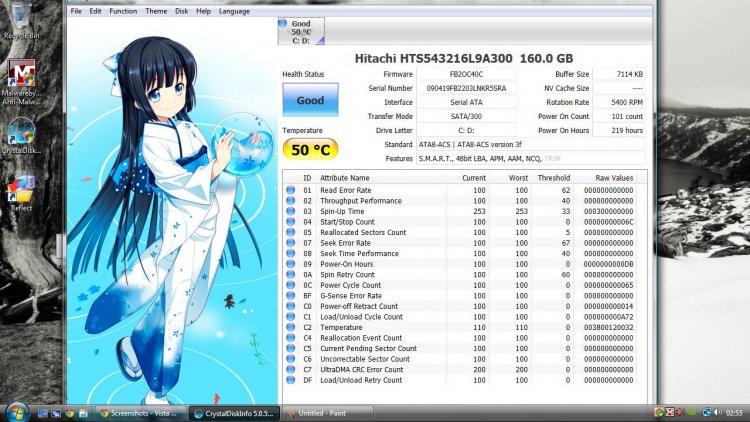
Task: Click the status icon for Reallocation Event Count
Action: pyautogui.click(x=290, y=337)
